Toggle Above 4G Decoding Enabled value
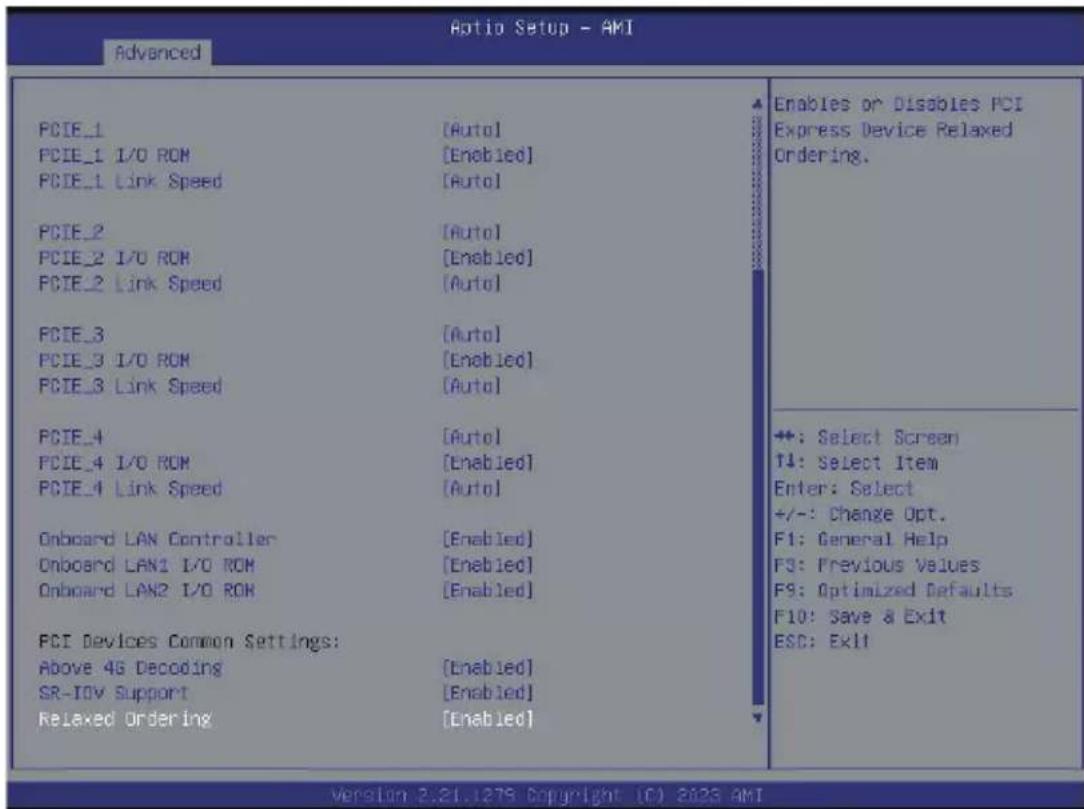The image size is (1084, 809). coord(488,668)
